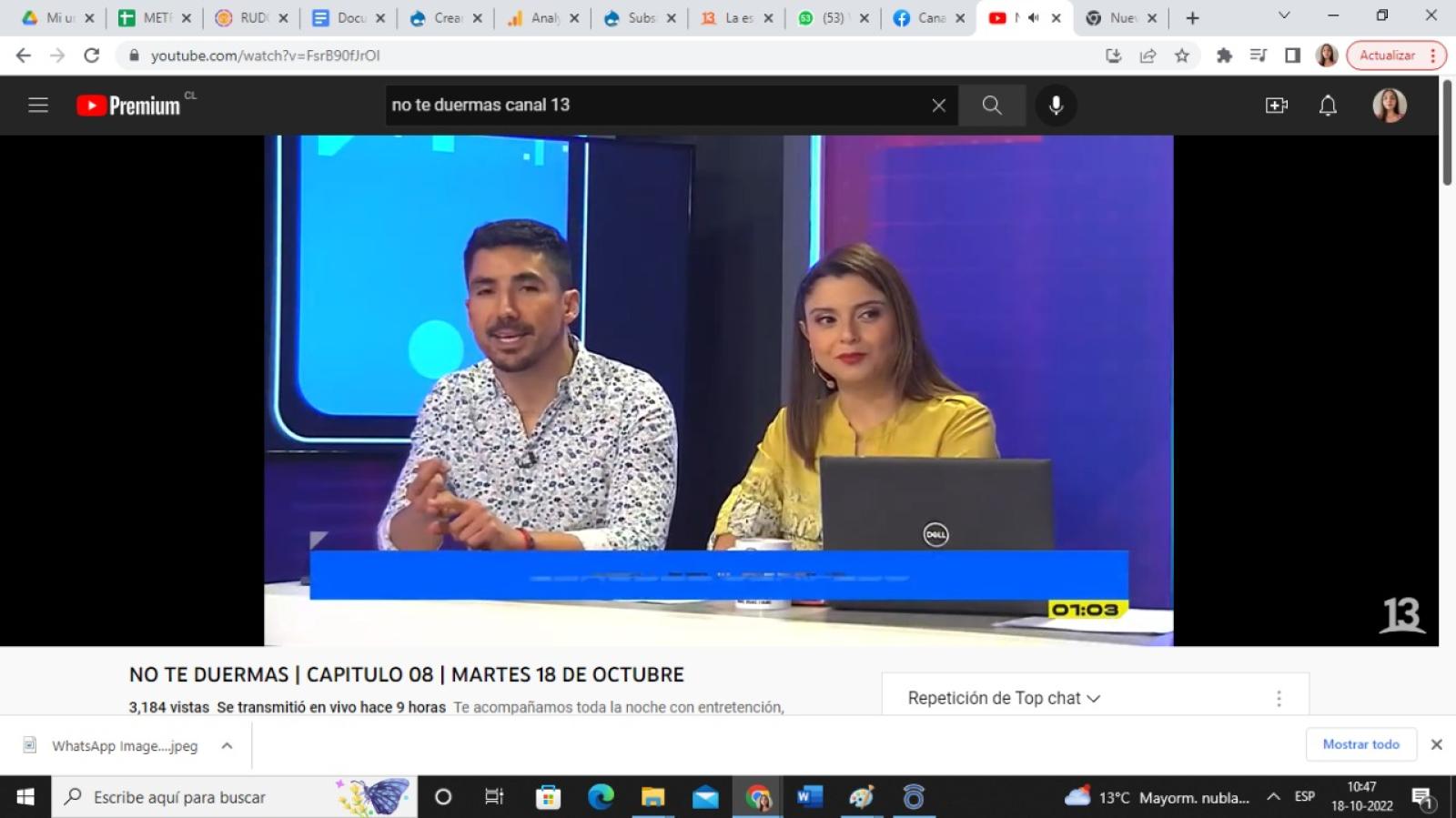Open the YouTube hamburger guide menu

click(38, 106)
